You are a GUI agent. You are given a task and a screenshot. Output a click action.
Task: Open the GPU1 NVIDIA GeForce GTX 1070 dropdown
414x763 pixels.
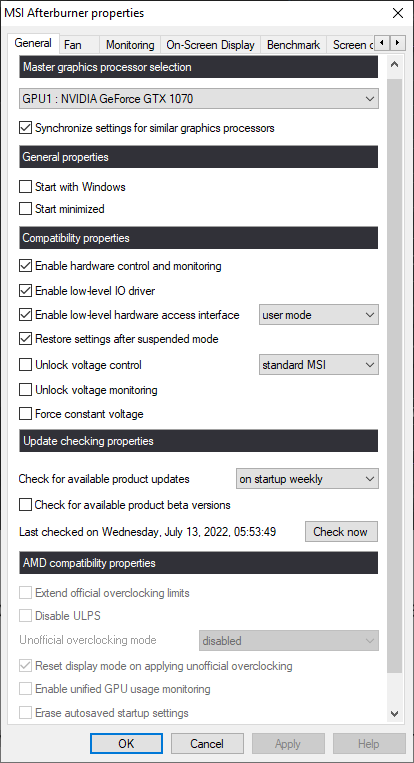(199, 99)
